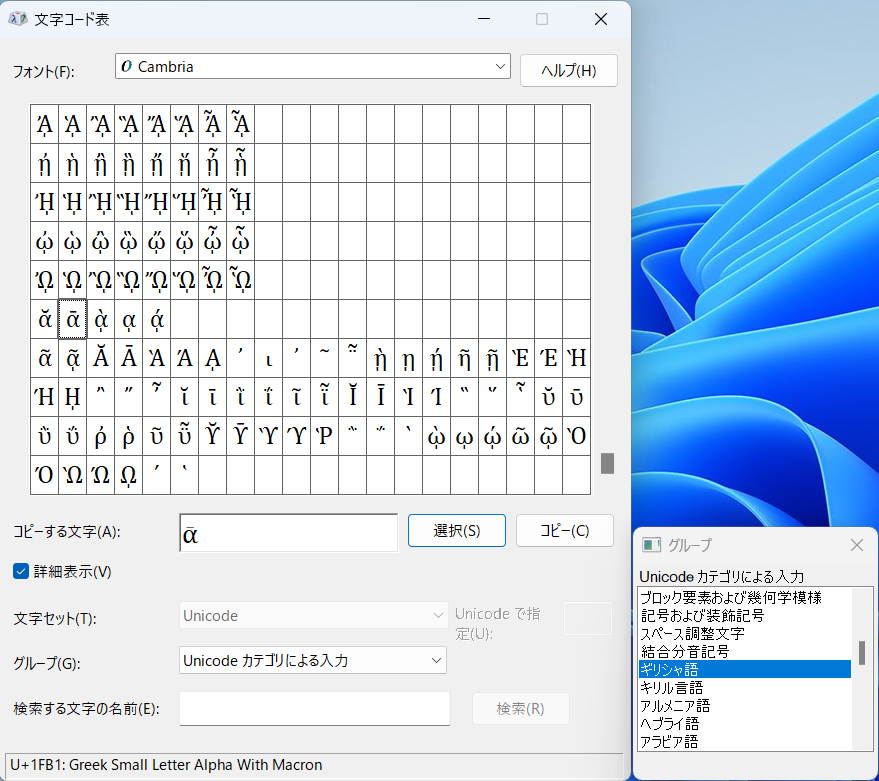This screenshot has width=879, height=781.
Task: Click the ヘルプ(H) button
Action: (x=568, y=71)
